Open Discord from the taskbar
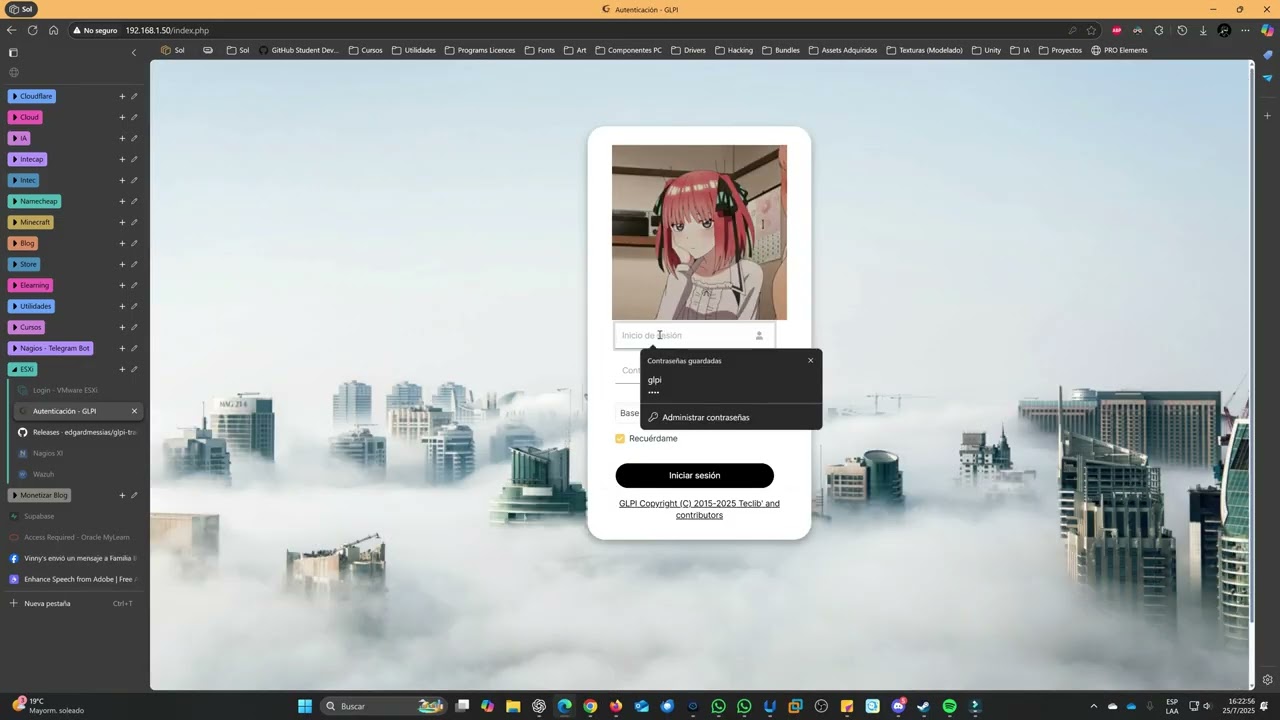The image size is (1280, 720). 898,706
